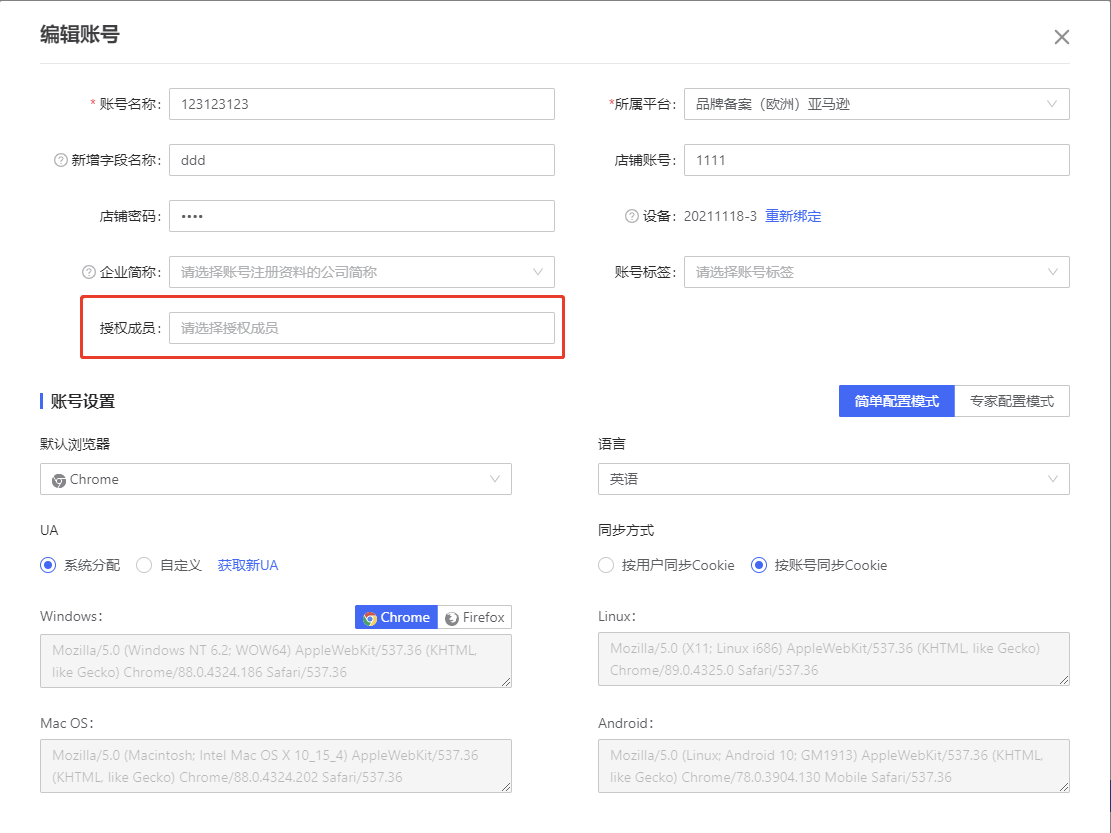Select the 简单配置模式 tab
Image resolution: width=1111 pixels, height=833 pixels.
click(x=896, y=400)
